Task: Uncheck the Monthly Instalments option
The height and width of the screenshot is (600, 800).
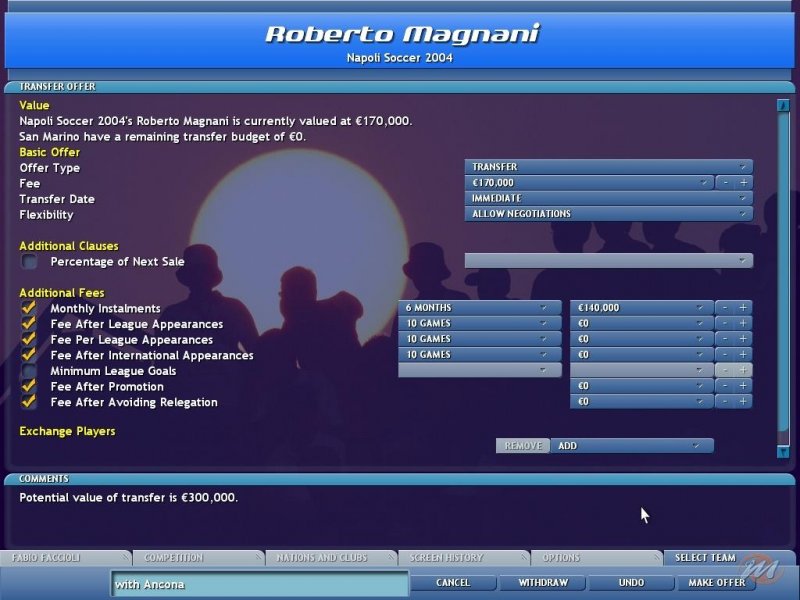Action: click(x=30, y=308)
